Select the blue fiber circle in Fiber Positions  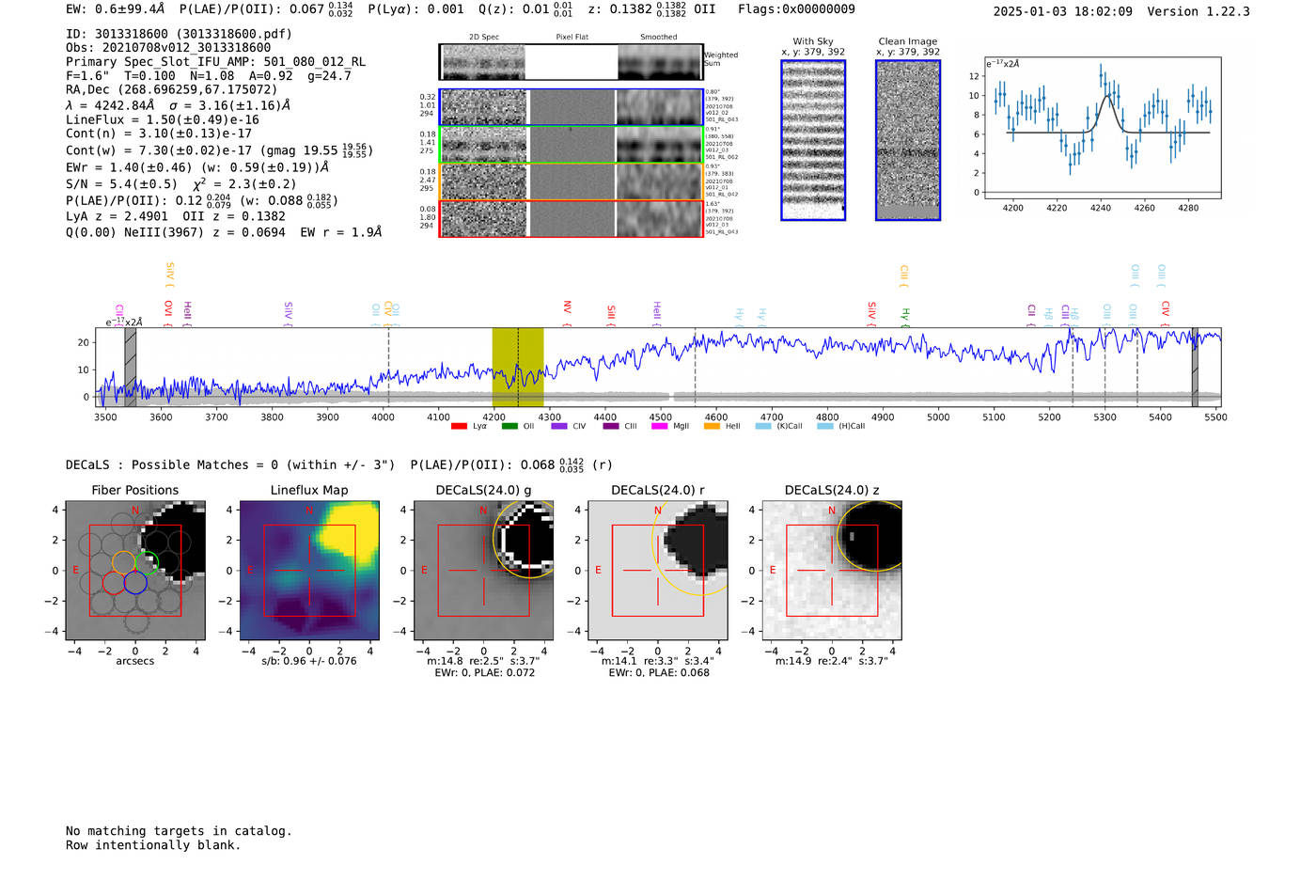tap(135, 583)
